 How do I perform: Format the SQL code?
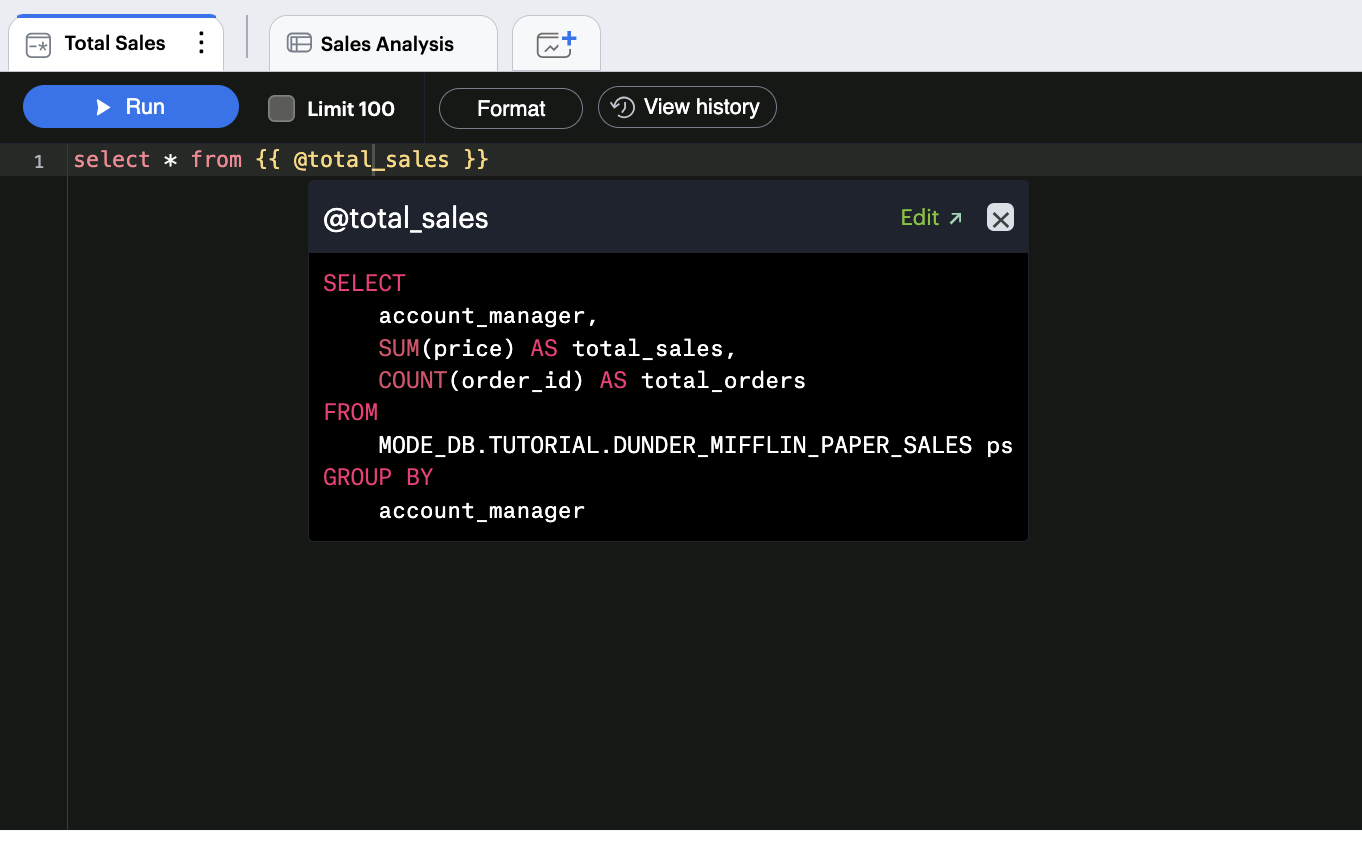(510, 107)
